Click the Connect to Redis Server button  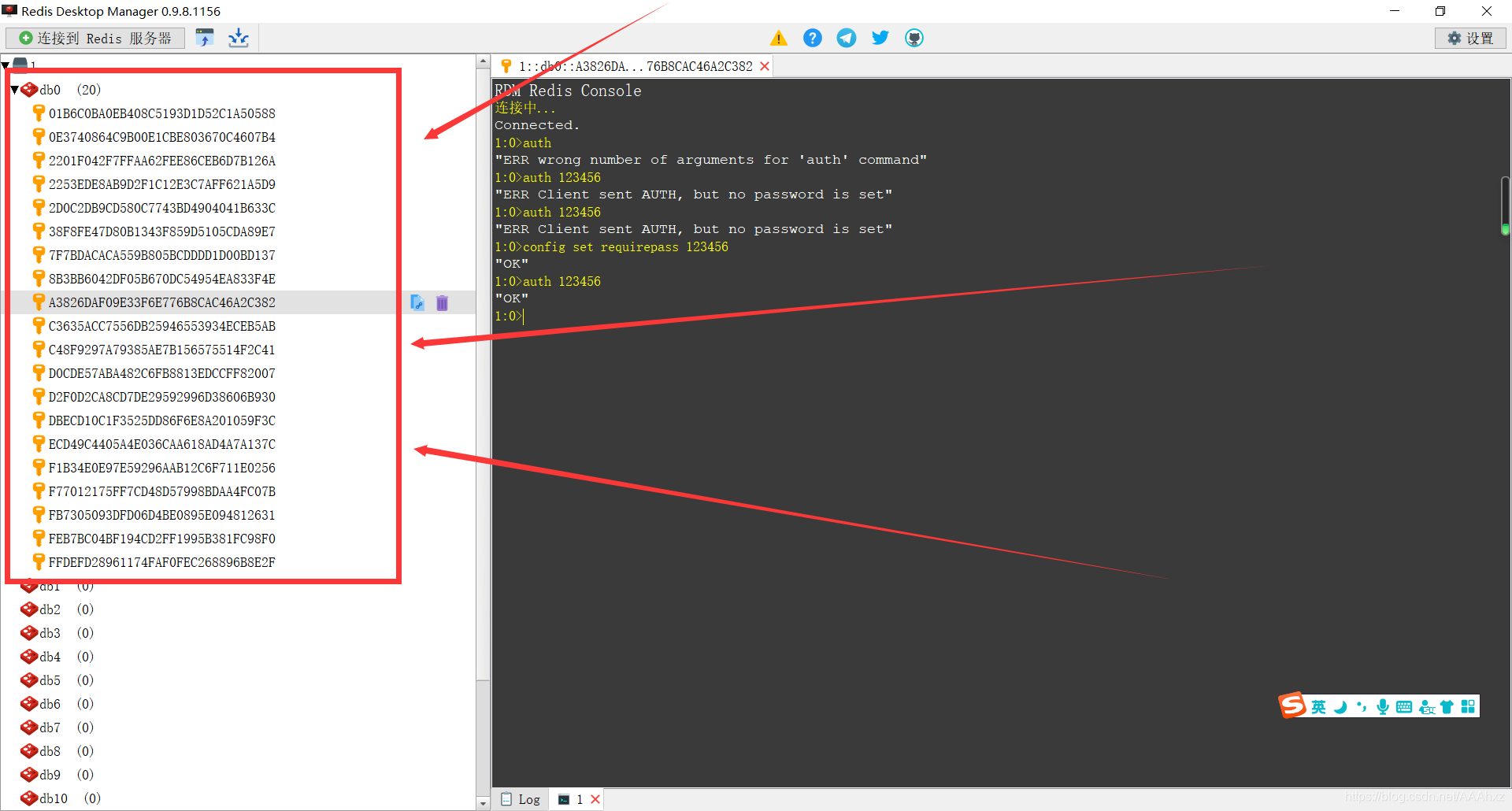pos(95,38)
